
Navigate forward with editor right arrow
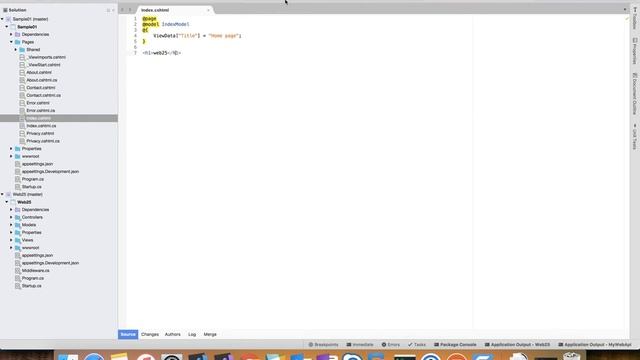click(x=130, y=10)
